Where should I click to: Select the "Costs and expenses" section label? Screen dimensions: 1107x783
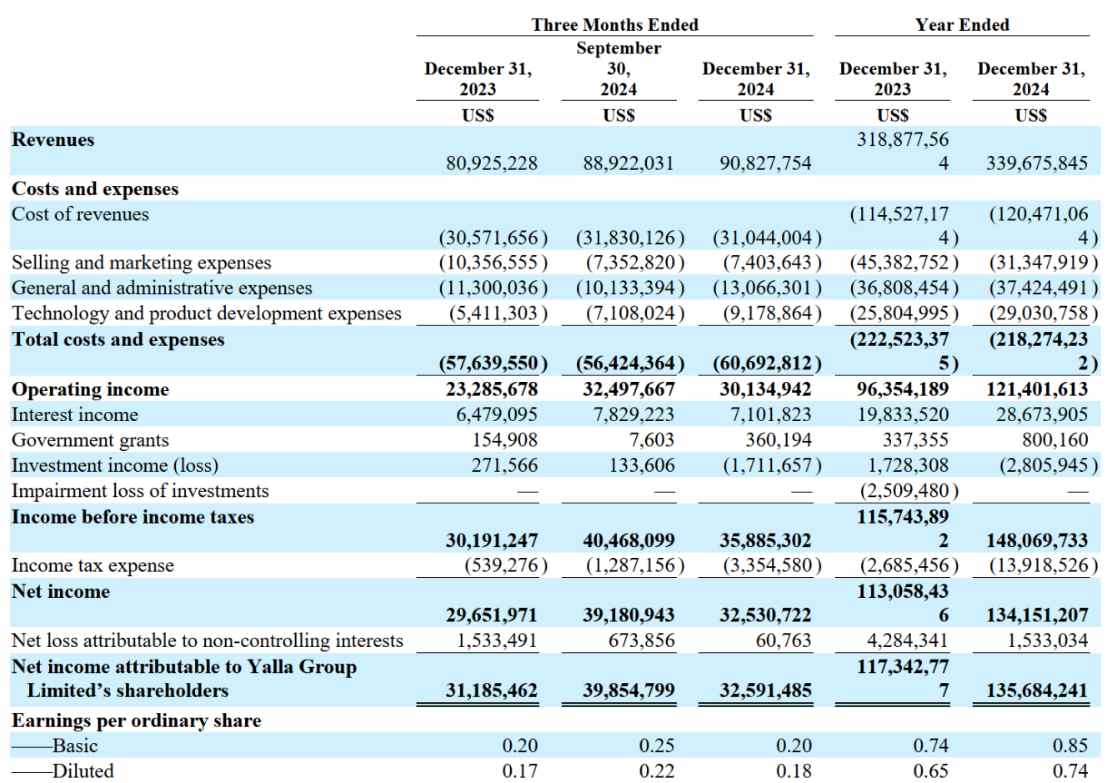[95, 189]
